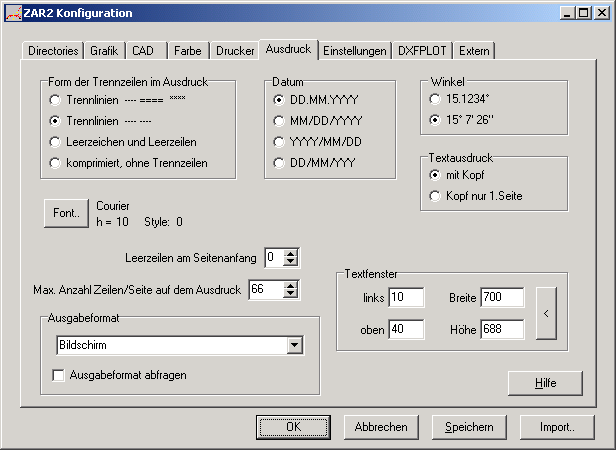
Task: Click the Breite input field
Action: point(501,298)
